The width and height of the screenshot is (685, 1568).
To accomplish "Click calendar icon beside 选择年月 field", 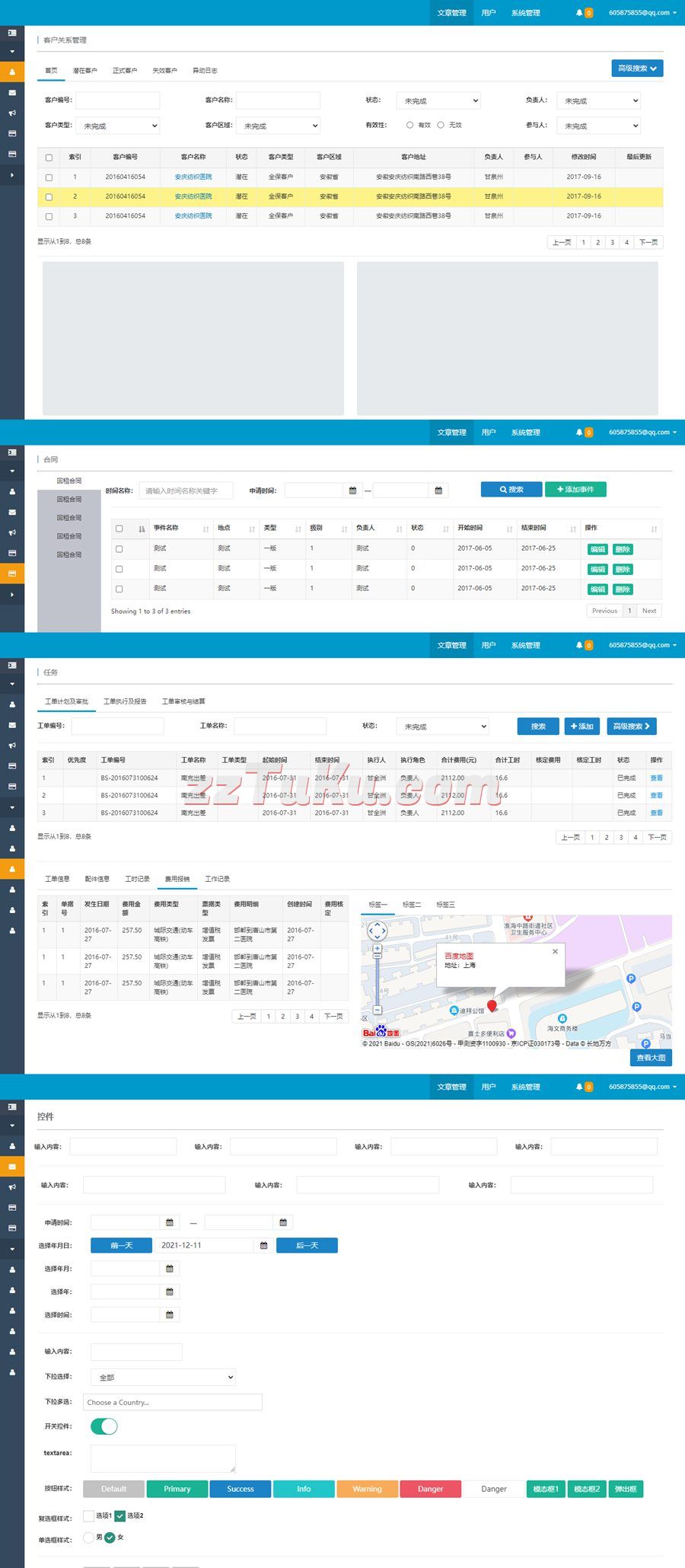I will [170, 1269].
